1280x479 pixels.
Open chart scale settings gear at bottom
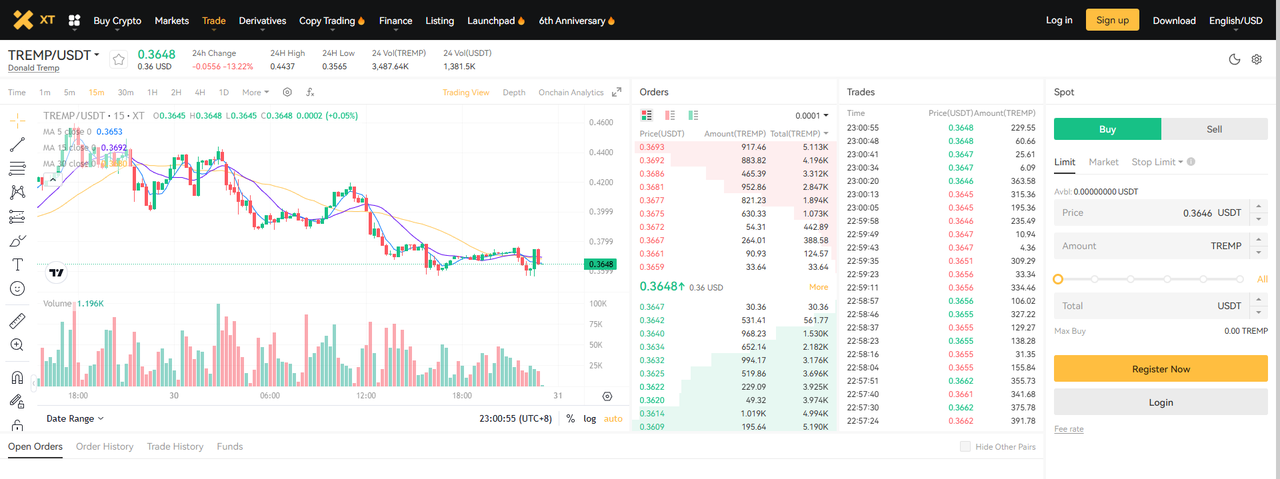[607, 397]
